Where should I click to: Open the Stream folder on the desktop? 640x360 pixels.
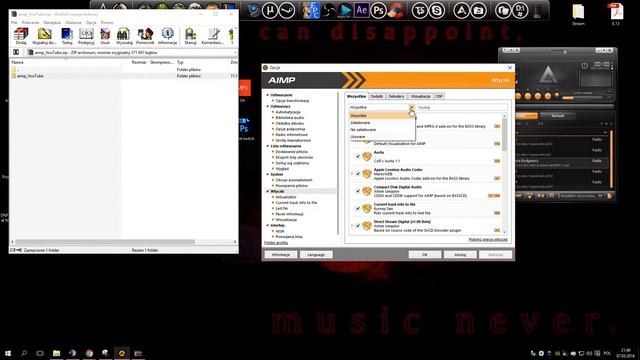[x=578, y=14]
